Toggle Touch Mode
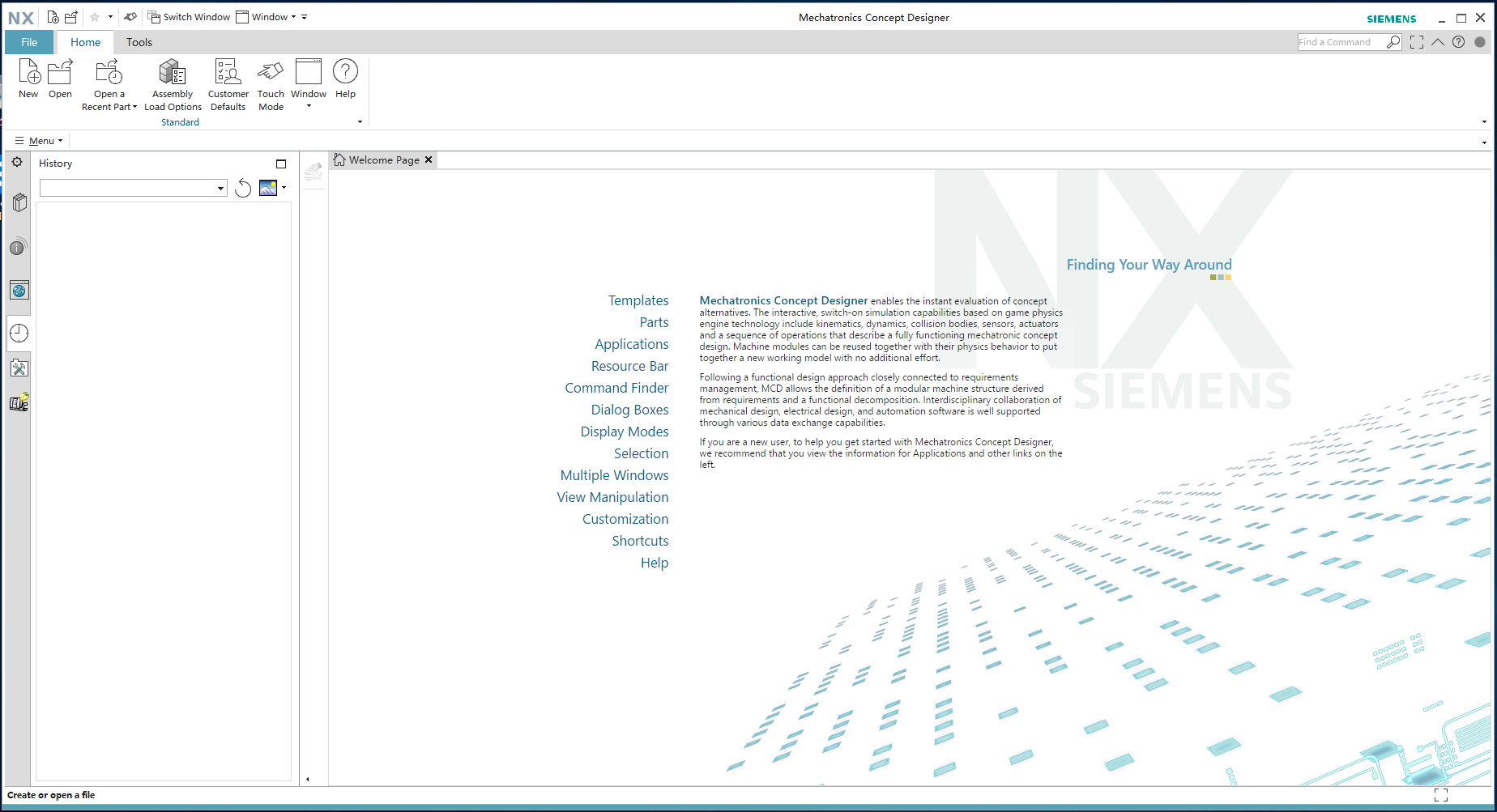The height and width of the screenshot is (812, 1497). [271, 84]
